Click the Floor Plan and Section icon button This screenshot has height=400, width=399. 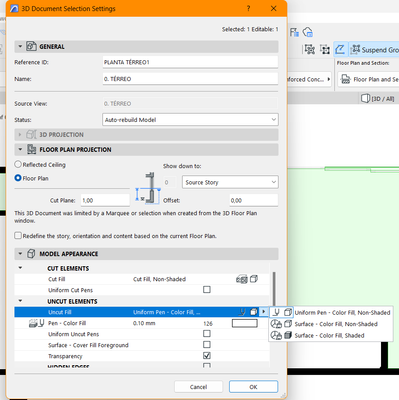coord(346,79)
